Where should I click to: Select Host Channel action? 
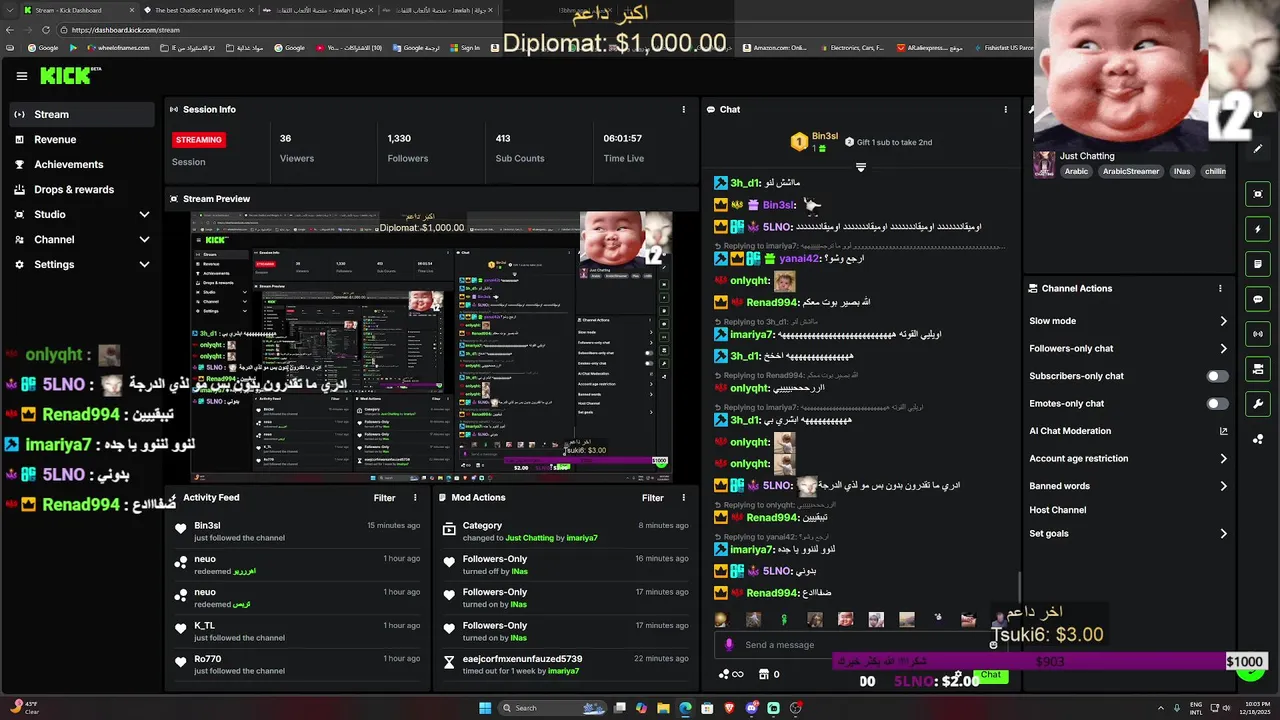coord(1057,510)
